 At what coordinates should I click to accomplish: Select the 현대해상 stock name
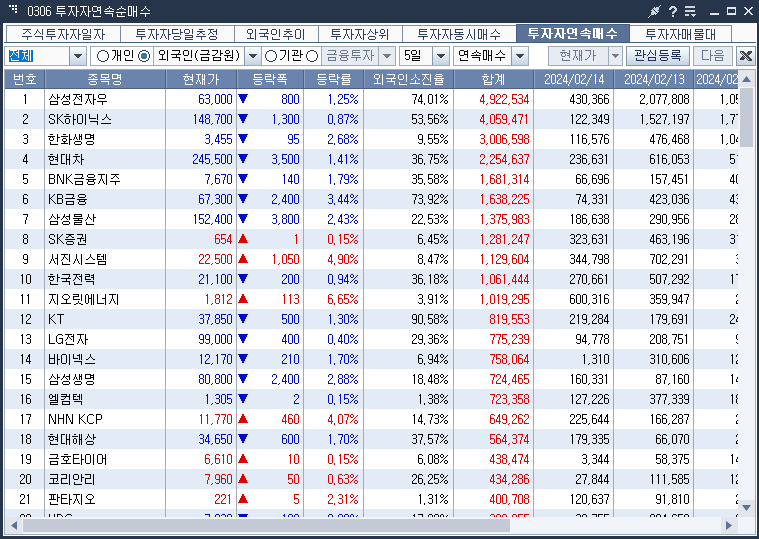coord(72,439)
